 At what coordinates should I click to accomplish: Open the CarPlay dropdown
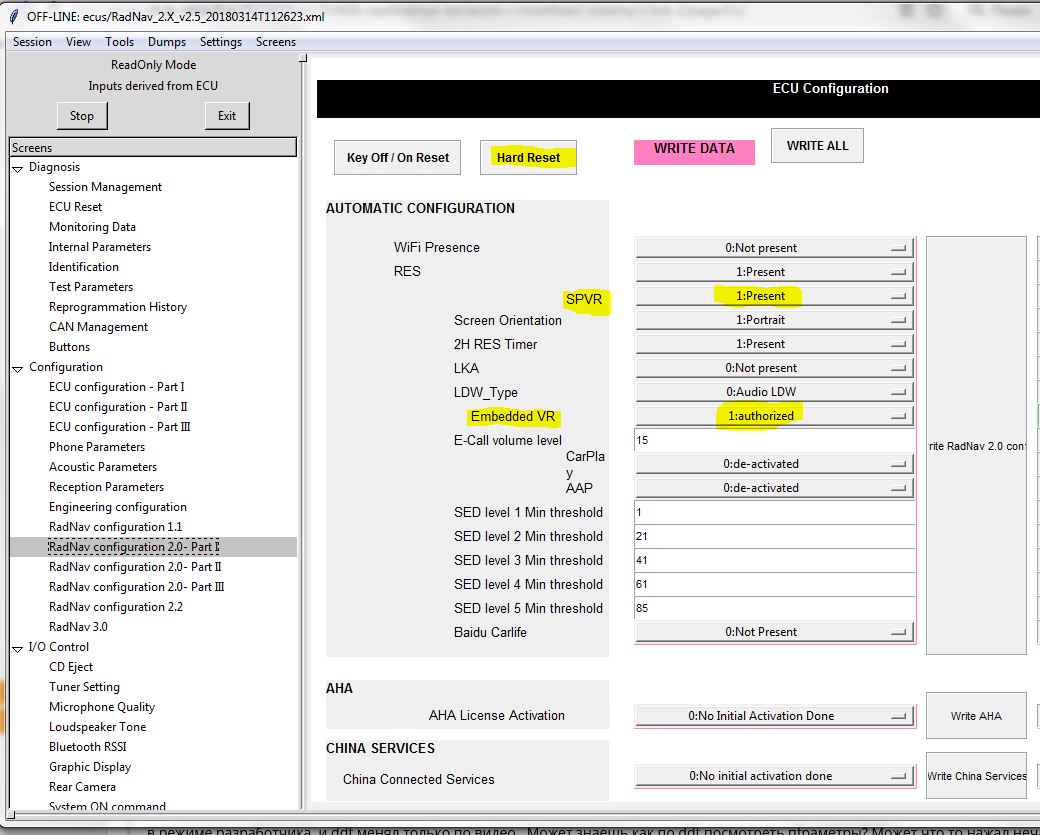click(774, 464)
